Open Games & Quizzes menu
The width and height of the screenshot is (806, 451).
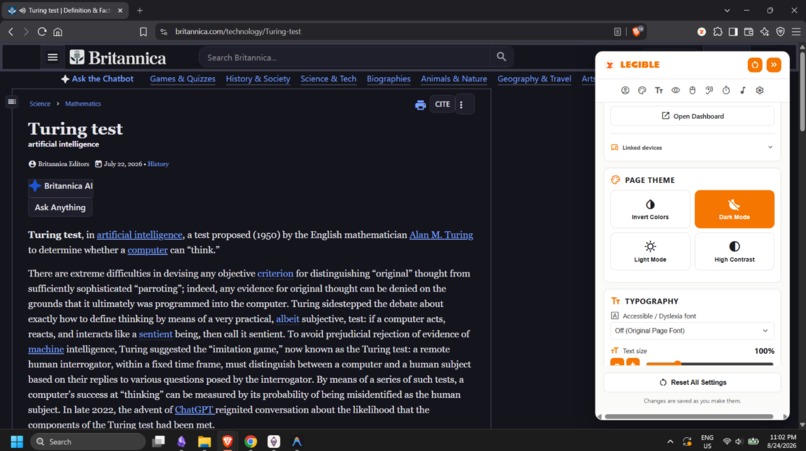click(182, 79)
